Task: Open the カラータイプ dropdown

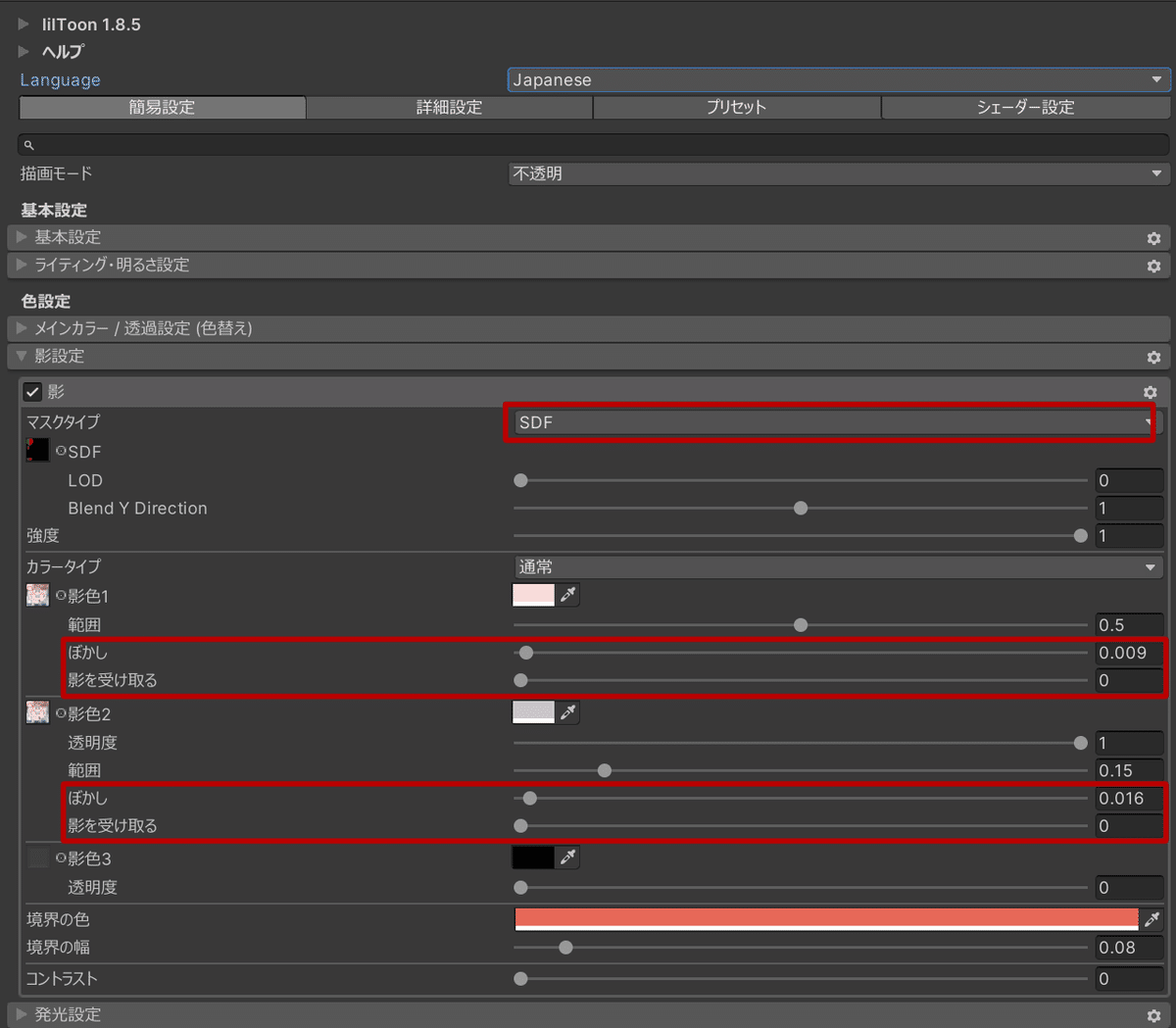Action: [x=838, y=566]
